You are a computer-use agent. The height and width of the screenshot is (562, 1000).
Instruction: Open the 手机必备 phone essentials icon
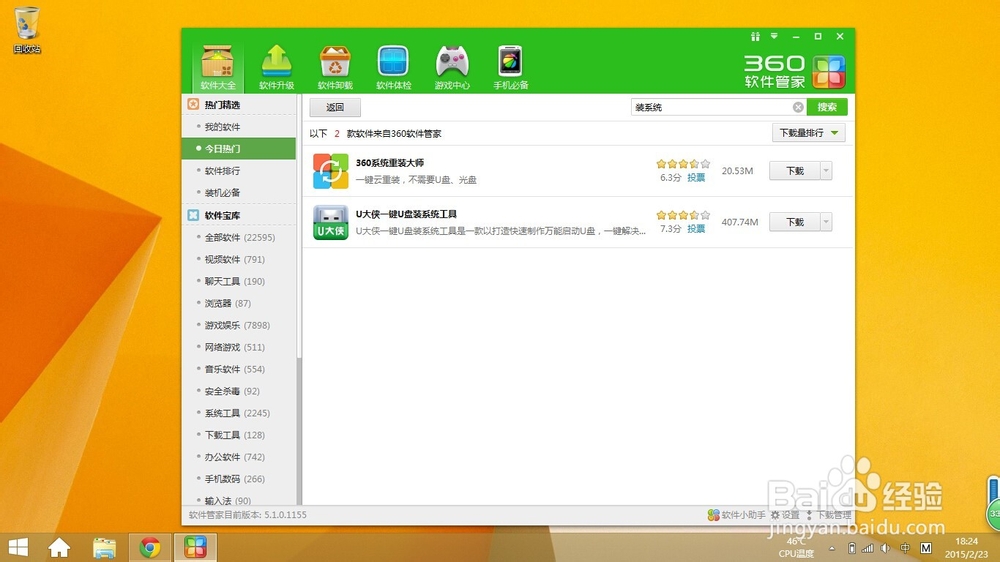point(510,67)
